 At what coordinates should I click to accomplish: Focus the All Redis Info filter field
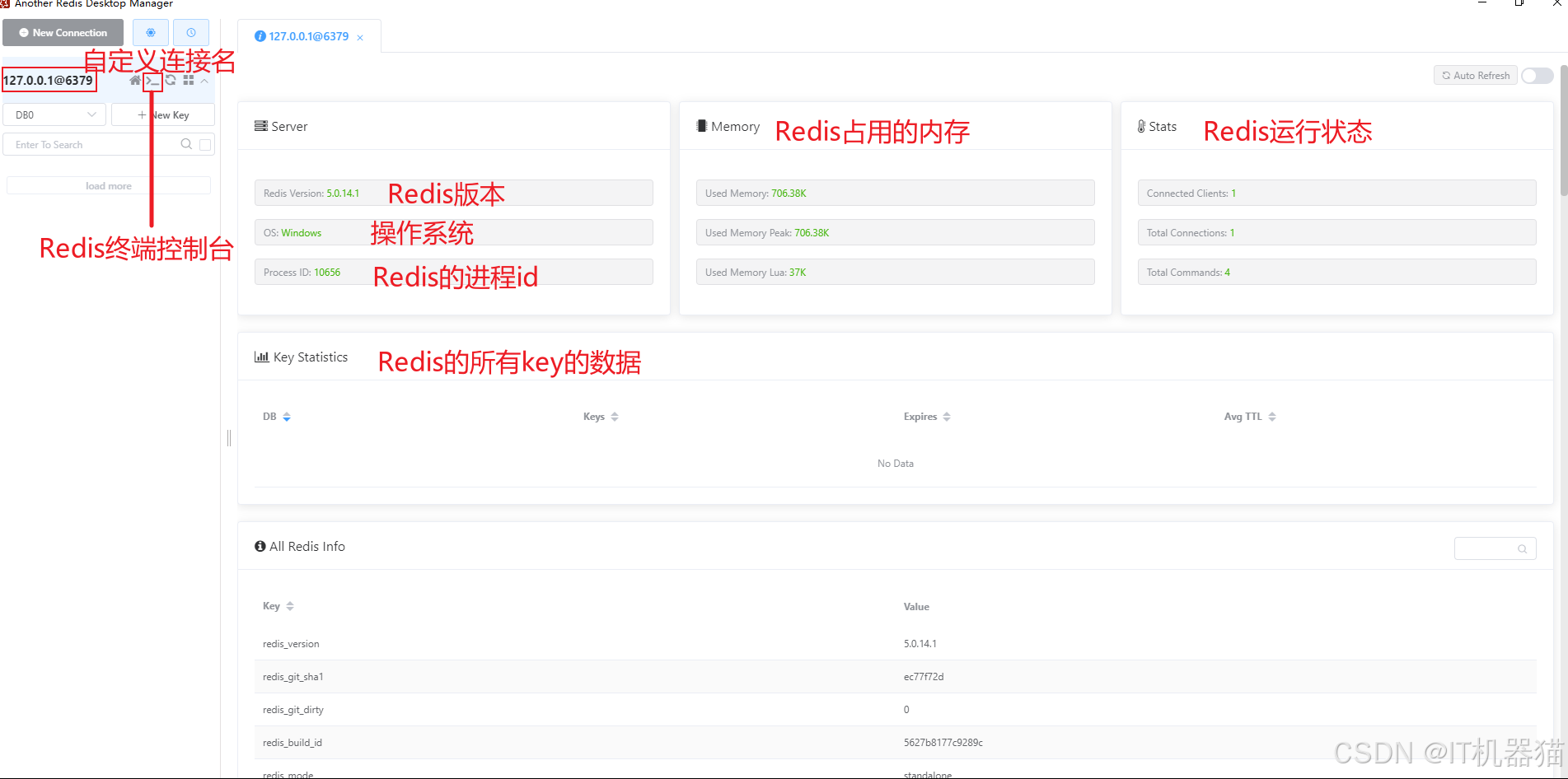(1495, 548)
